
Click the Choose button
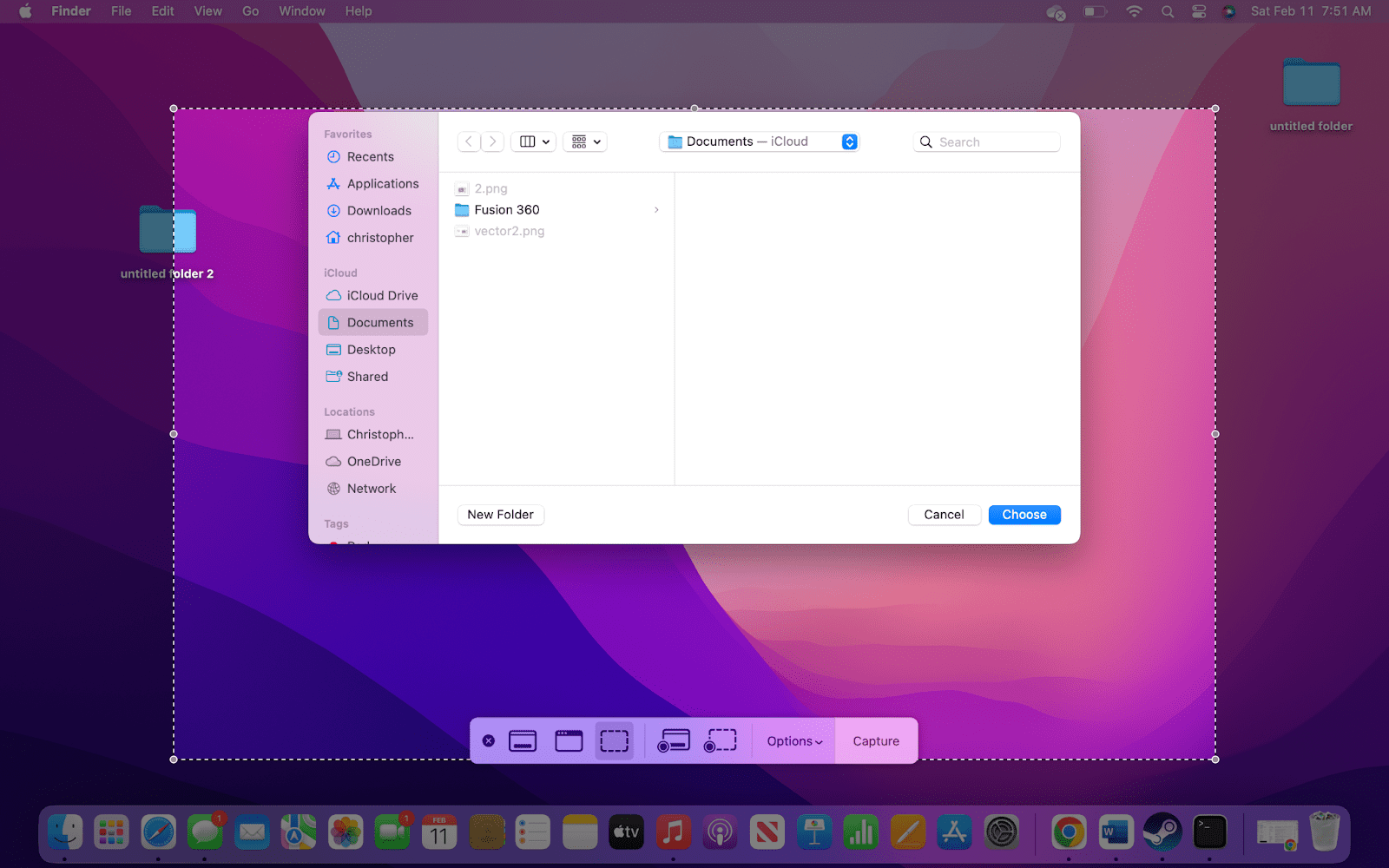pyautogui.click(x=1024, y=515)
